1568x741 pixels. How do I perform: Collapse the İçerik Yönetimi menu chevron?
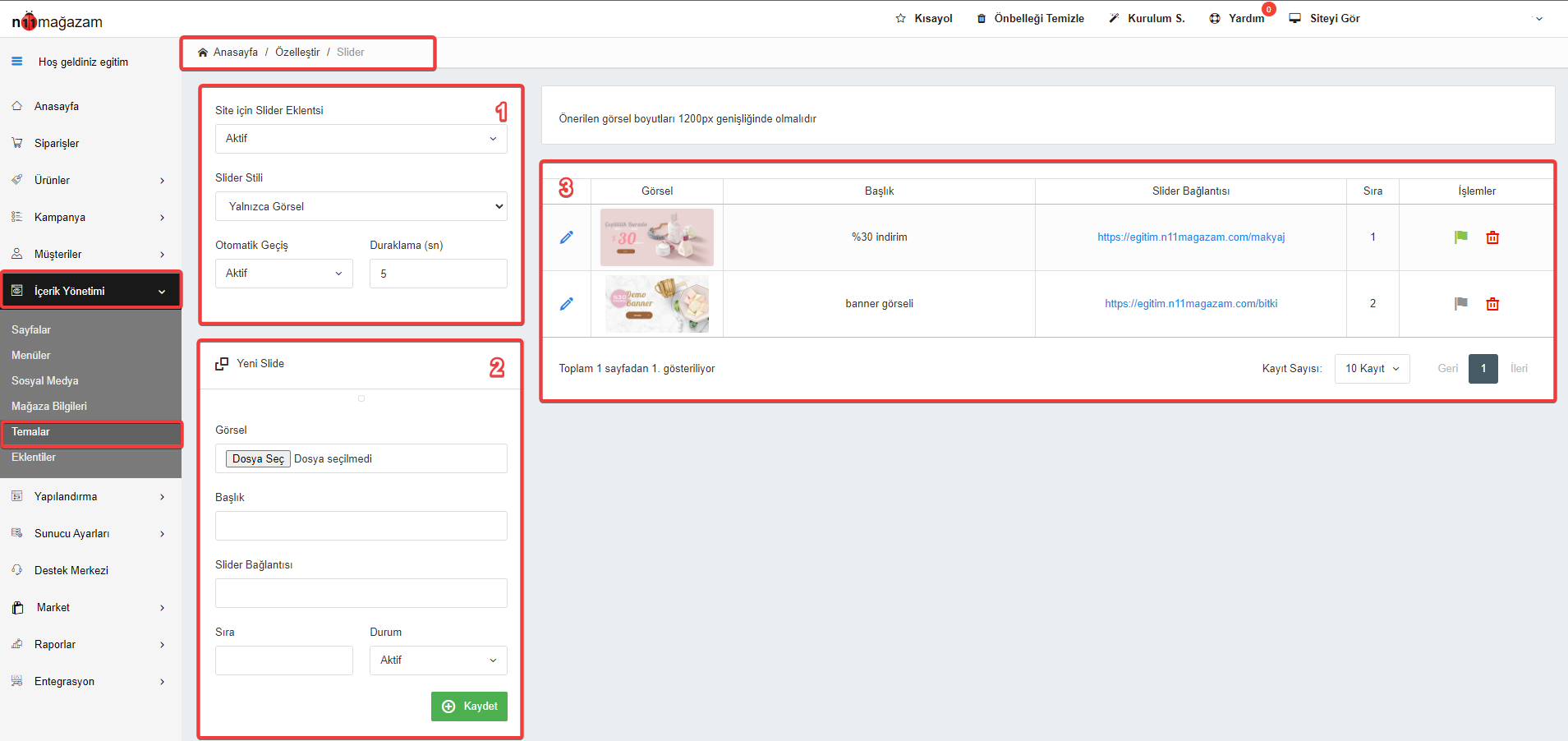(x=162, y=292)
